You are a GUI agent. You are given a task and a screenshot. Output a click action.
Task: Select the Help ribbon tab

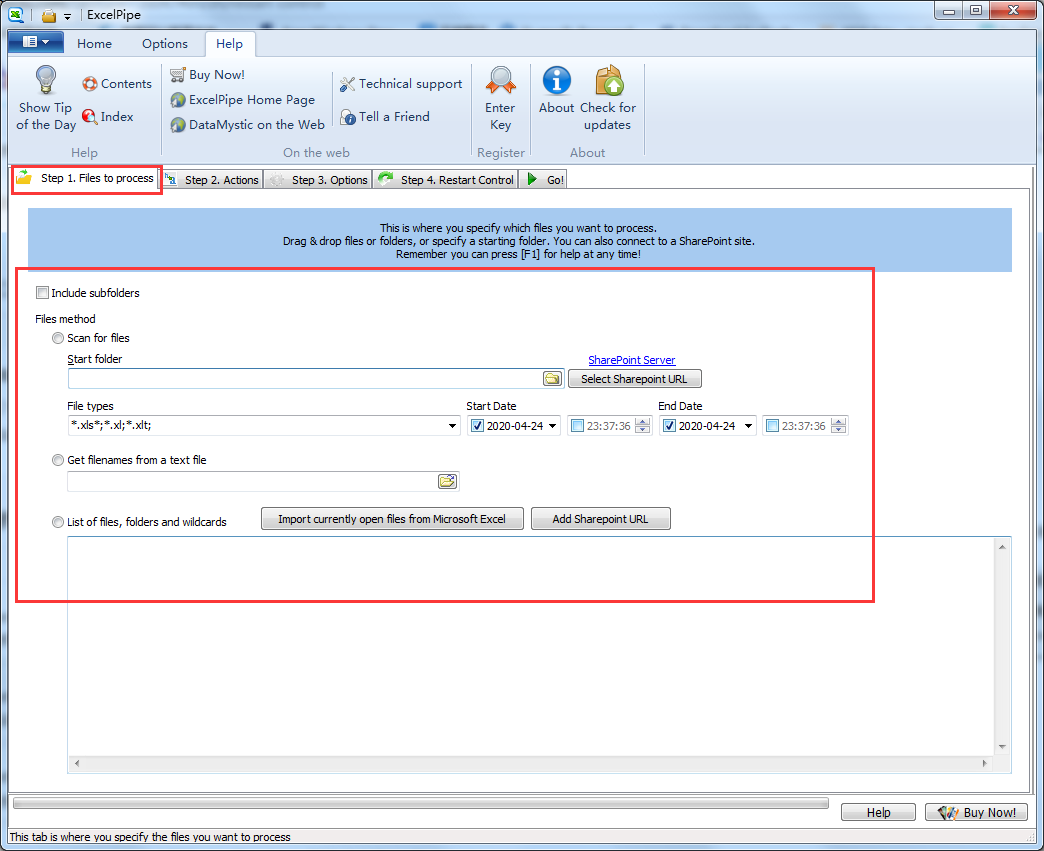tap(230, 44)
